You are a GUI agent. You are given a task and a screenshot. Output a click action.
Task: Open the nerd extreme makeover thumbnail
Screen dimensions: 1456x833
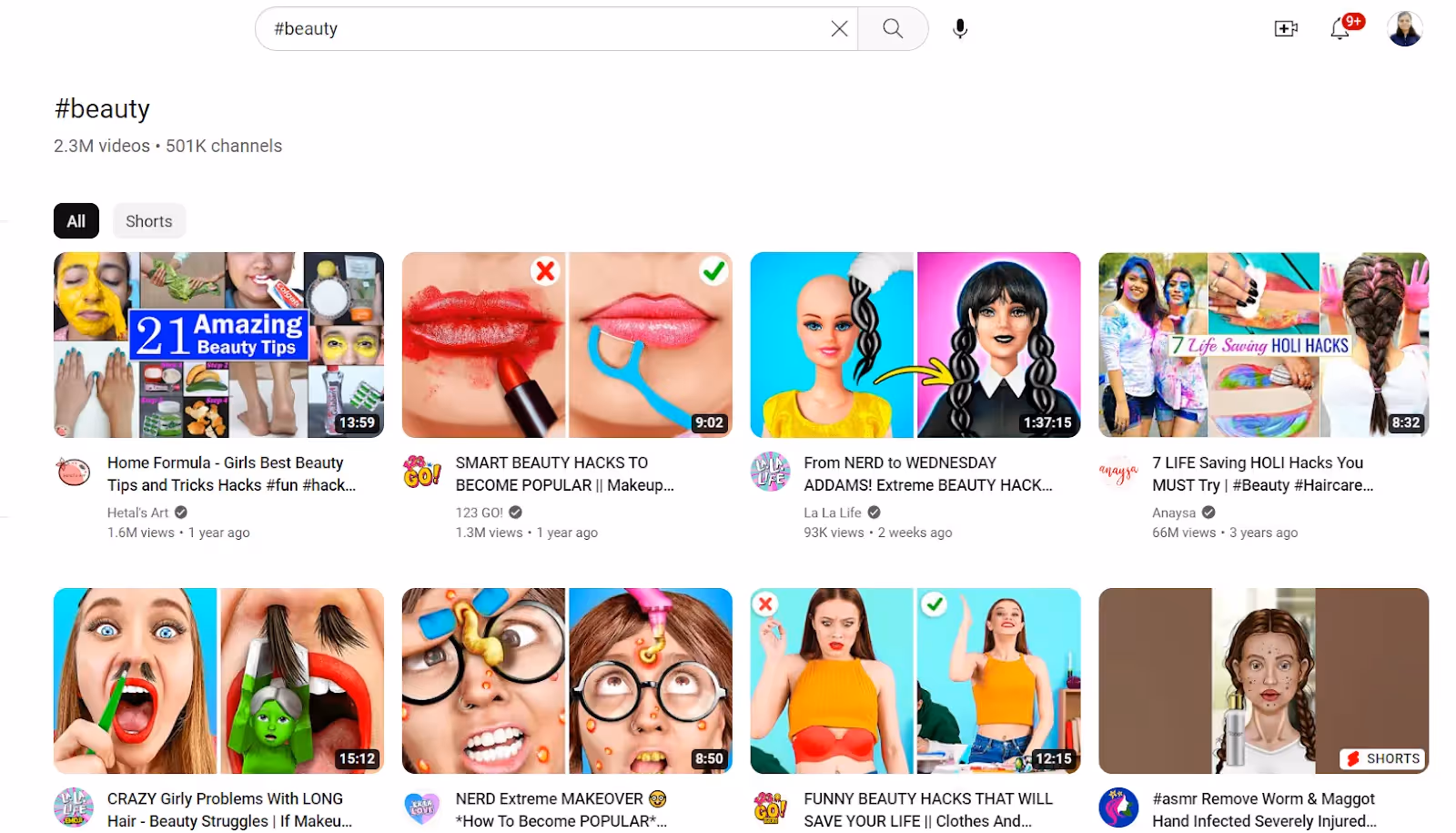pos(567,681)
